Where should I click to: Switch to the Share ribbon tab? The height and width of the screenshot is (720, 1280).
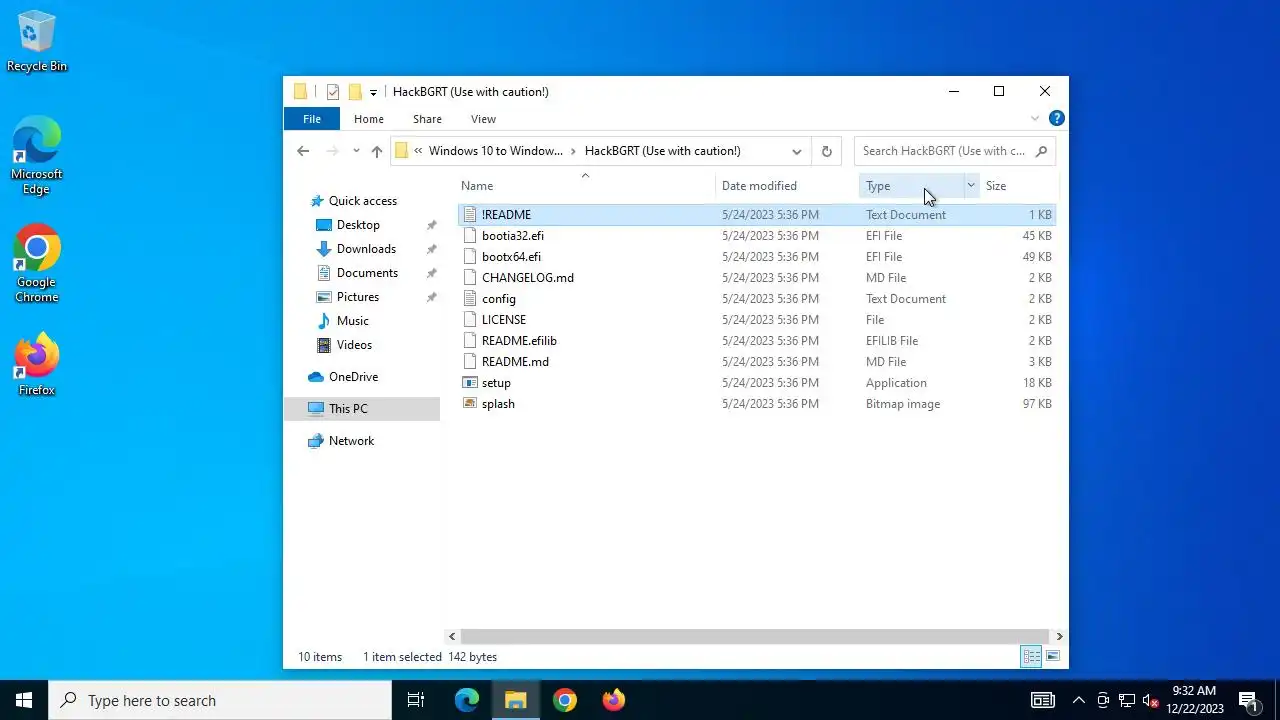tap(427, 119)
